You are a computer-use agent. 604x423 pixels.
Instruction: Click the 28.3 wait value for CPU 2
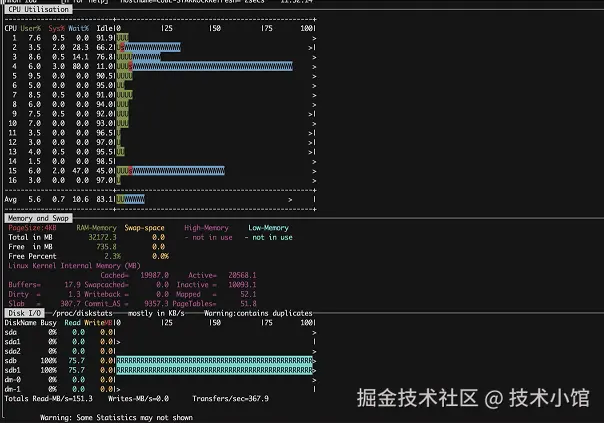[x=81, y=47]
